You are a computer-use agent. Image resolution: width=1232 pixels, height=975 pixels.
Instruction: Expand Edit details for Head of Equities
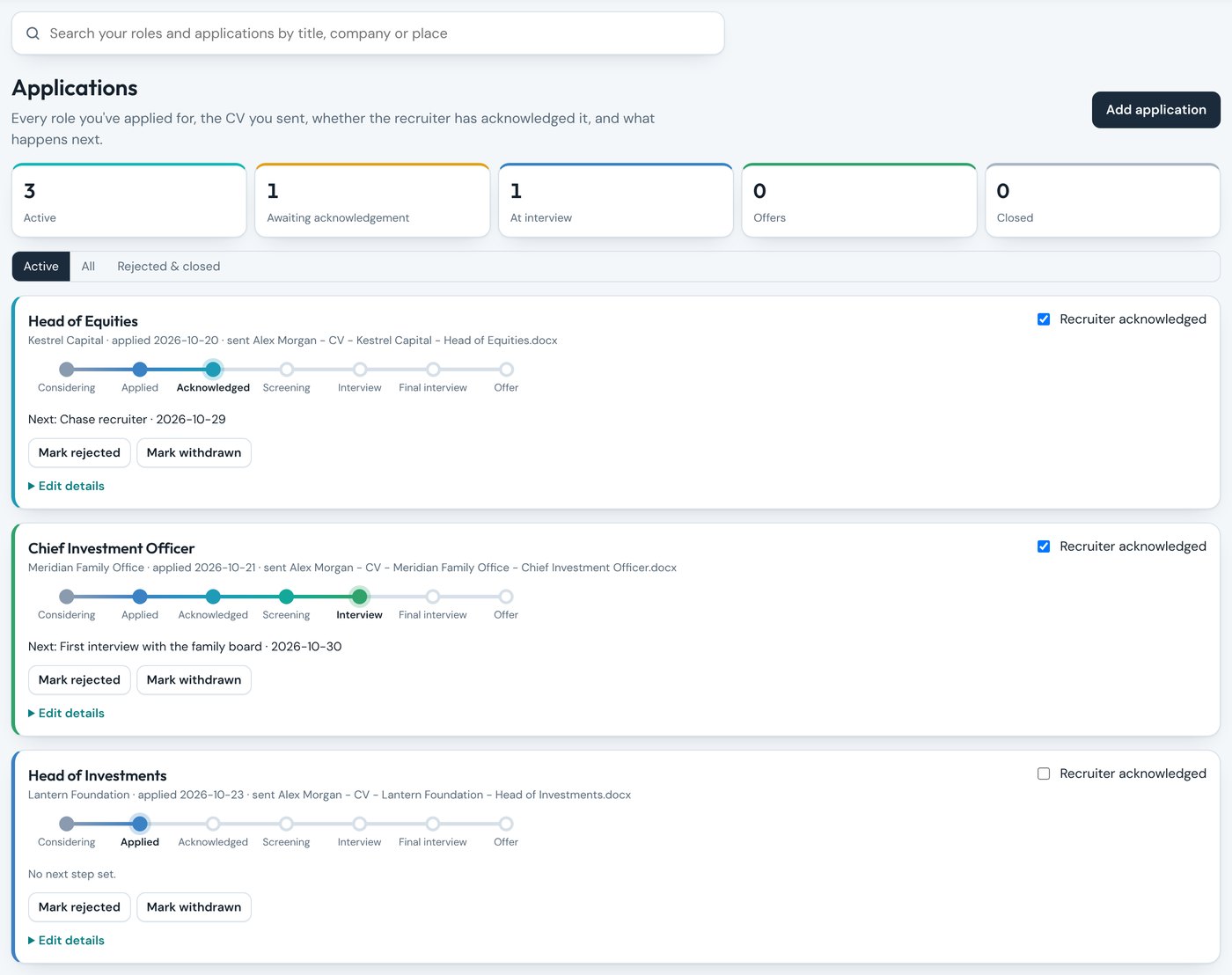tap(66, 486)
